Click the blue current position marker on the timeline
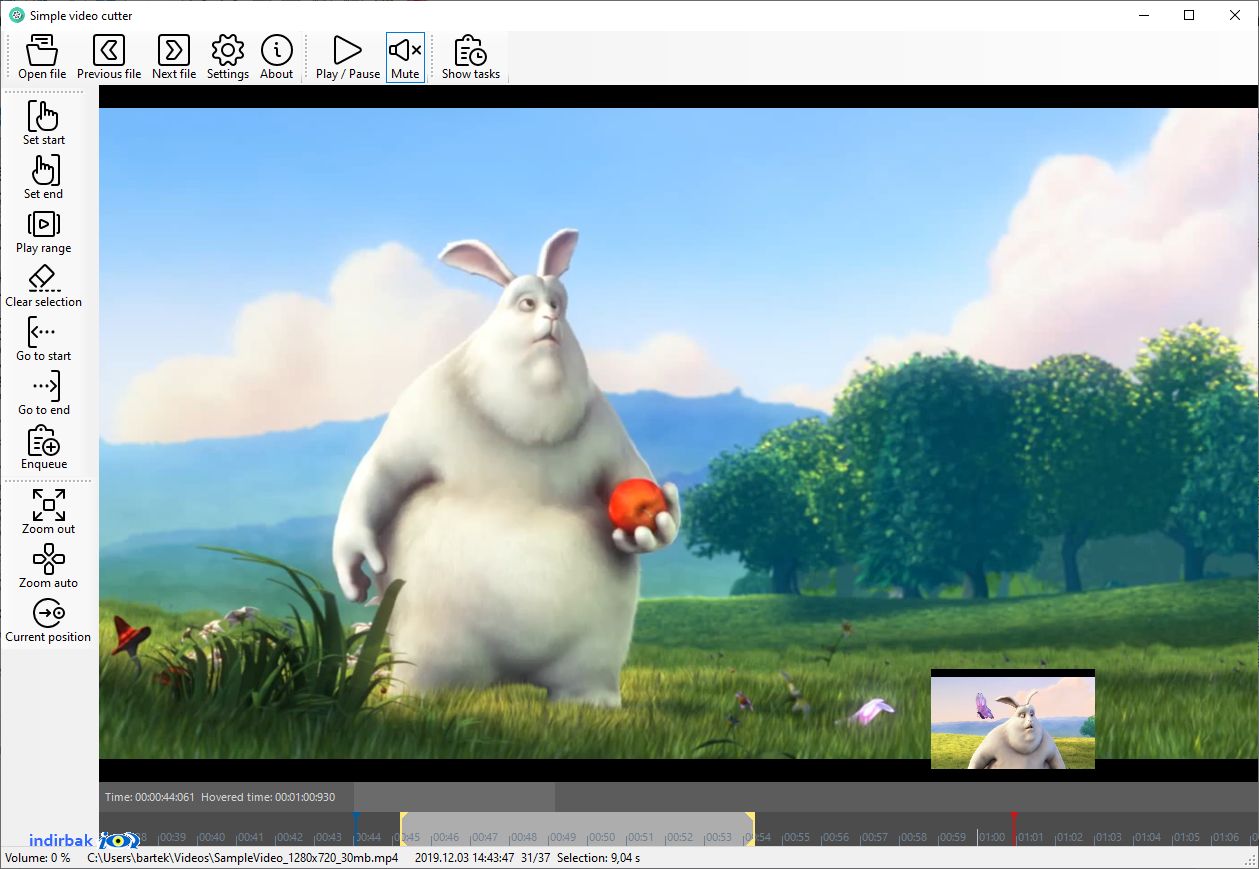1259x869 pixels. coord(356,829)
